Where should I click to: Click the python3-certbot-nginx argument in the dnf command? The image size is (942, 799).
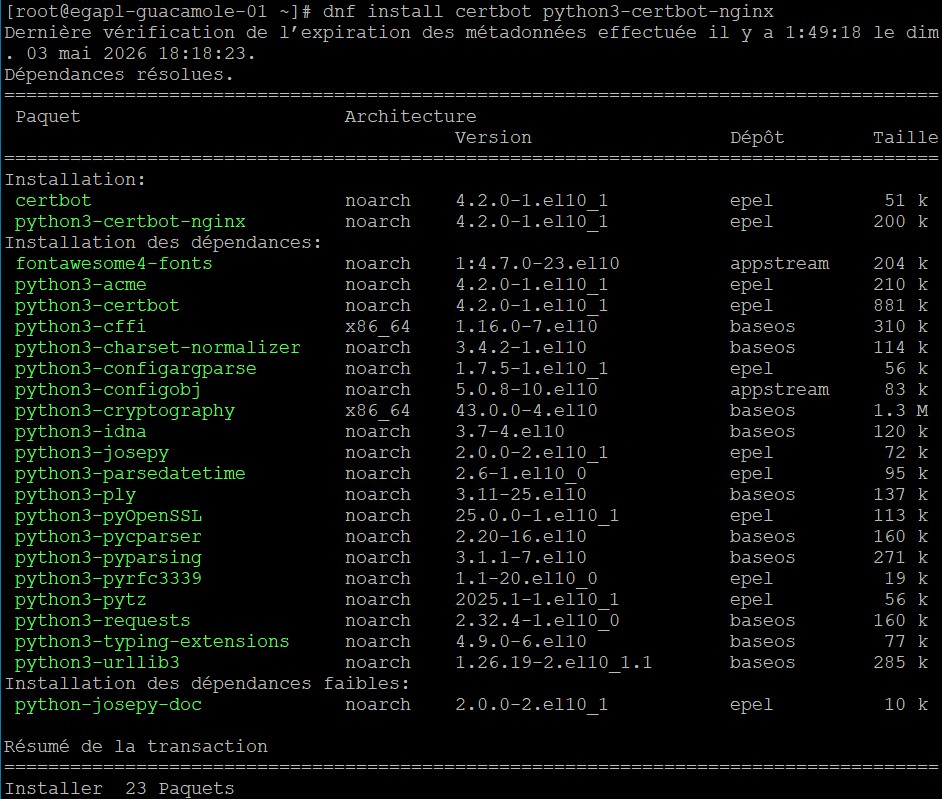658,11
